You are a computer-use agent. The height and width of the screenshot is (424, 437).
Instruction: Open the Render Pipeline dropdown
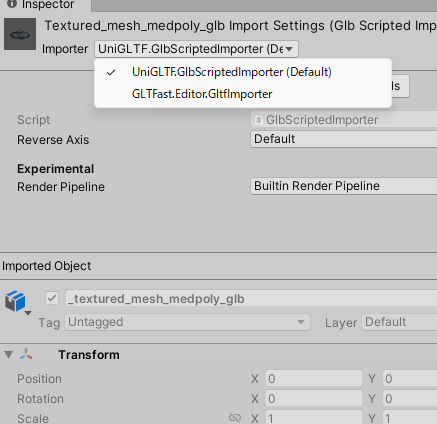(343, 186)
